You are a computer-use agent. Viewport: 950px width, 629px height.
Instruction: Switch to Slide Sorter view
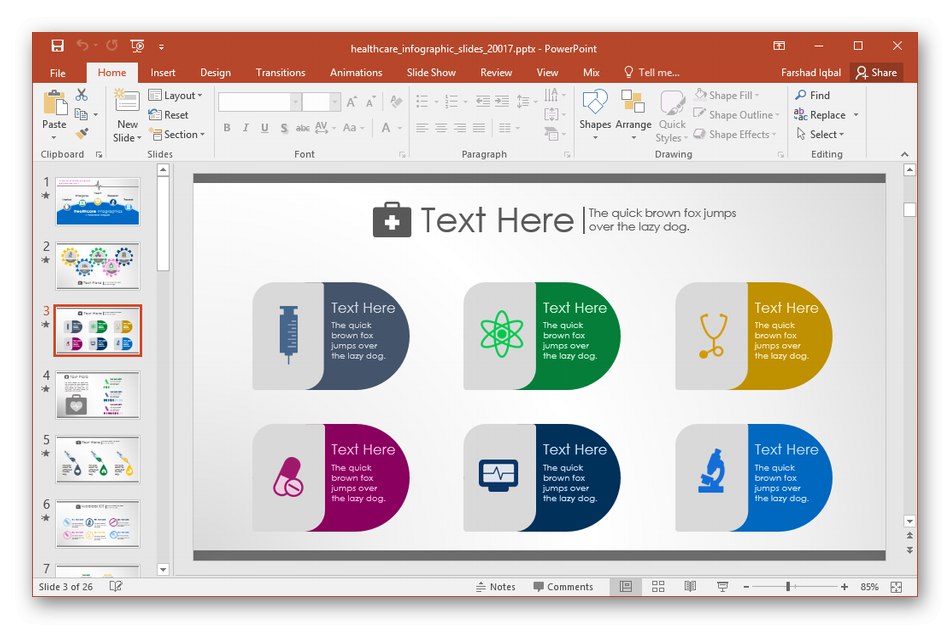[658, 587]
